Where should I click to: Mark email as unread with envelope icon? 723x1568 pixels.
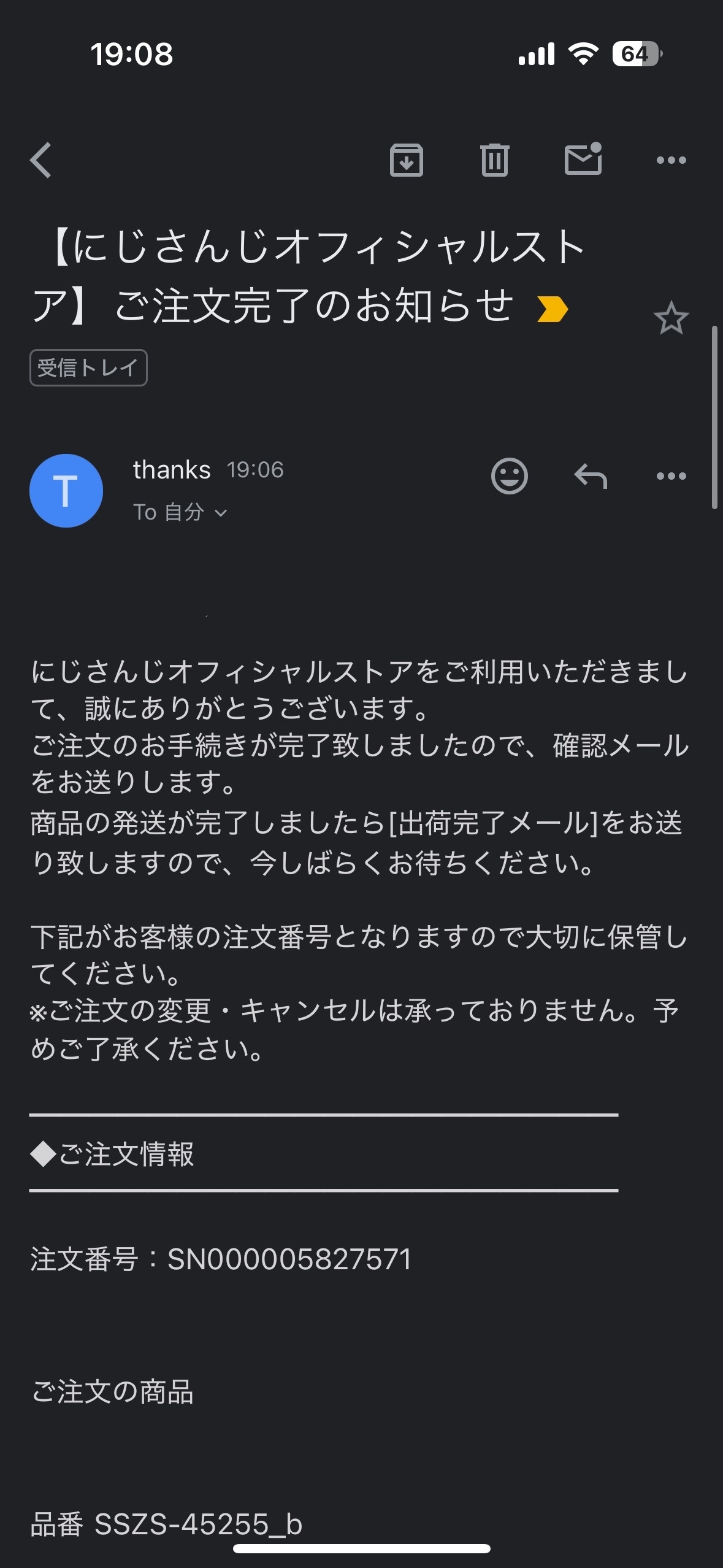583,159
